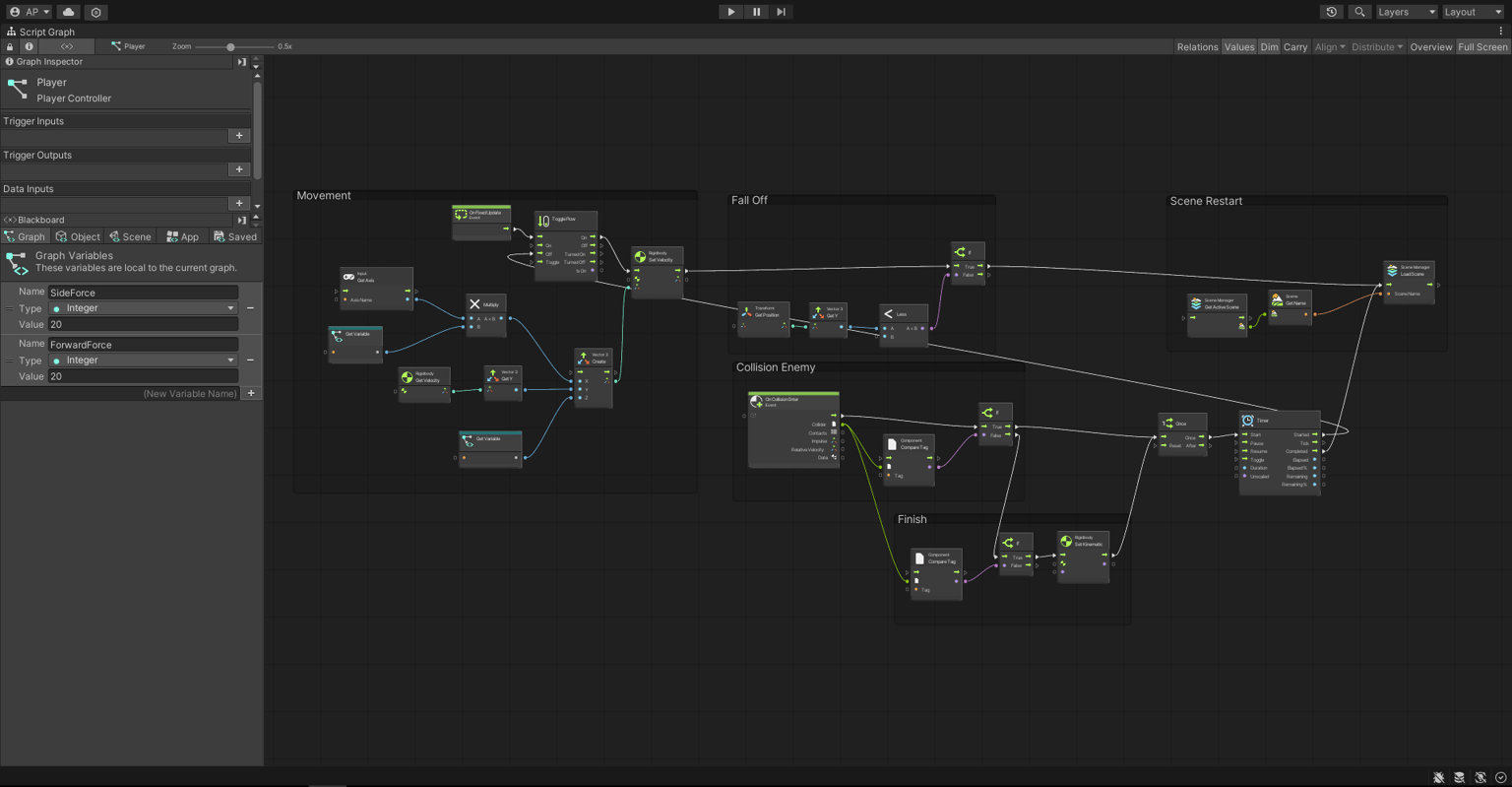Screen dimensions: 1512x787
Task: Open the SideForce Type dropdown
Action: pos(143,308)
